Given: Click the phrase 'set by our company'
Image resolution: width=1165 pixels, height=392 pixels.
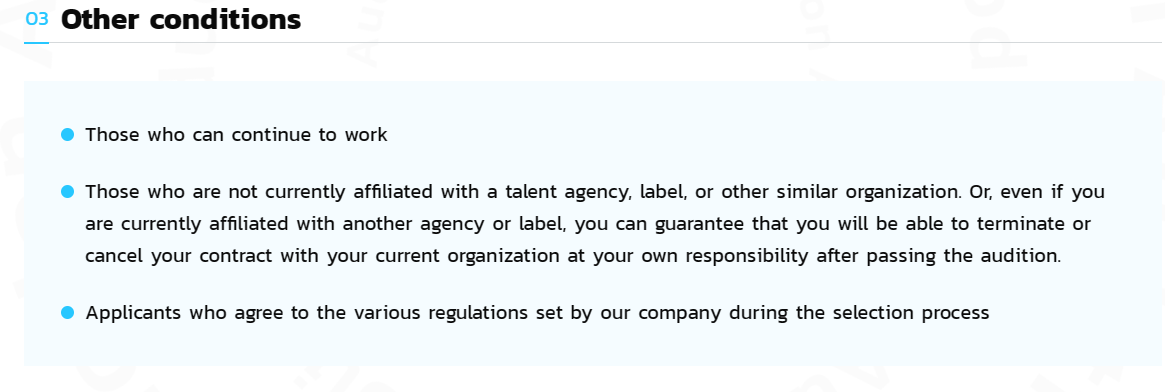Looking at the screenshot, I should tap(628, 313).
